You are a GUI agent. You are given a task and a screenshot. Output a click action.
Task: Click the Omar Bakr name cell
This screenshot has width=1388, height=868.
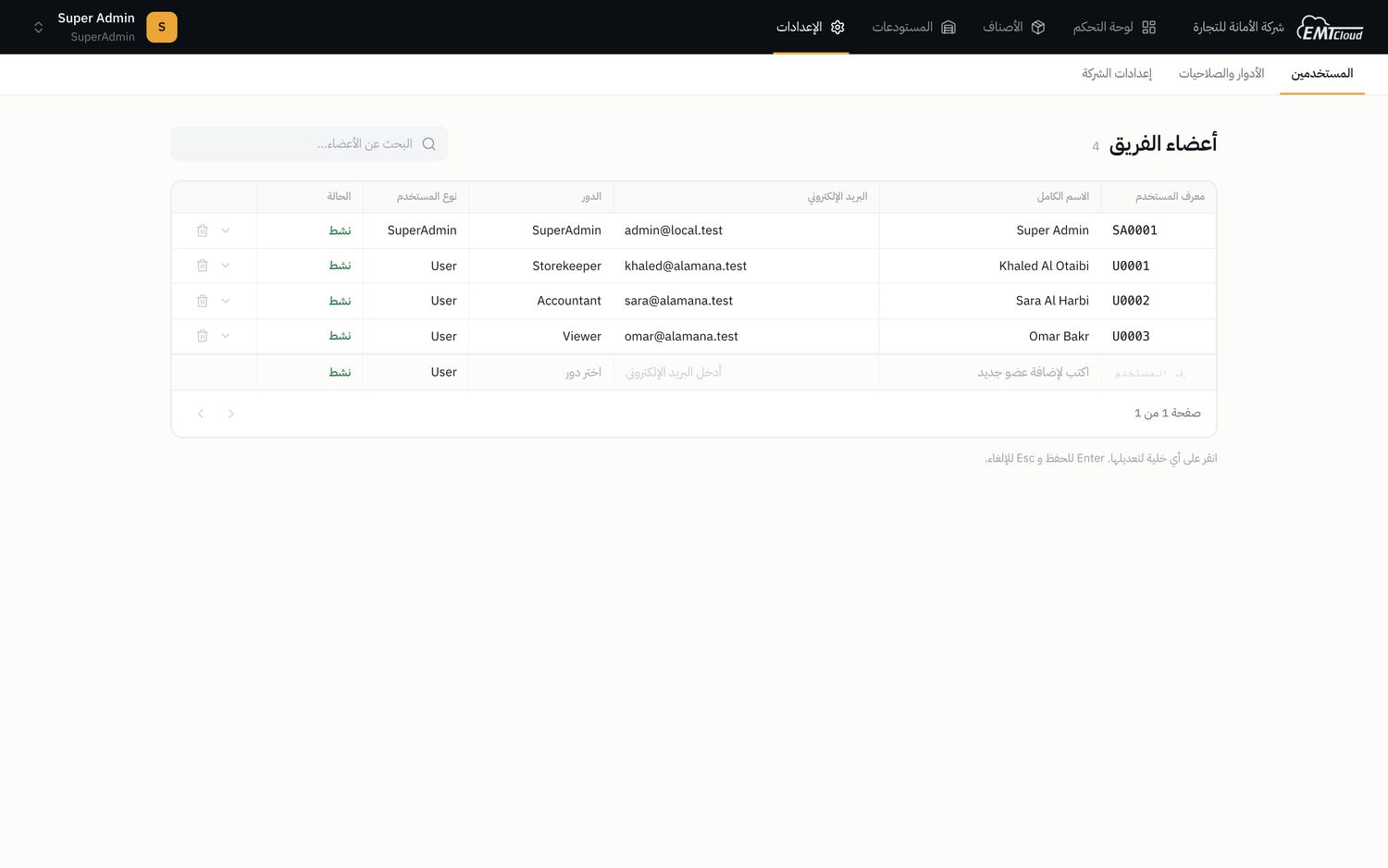[x=990, y=336]
